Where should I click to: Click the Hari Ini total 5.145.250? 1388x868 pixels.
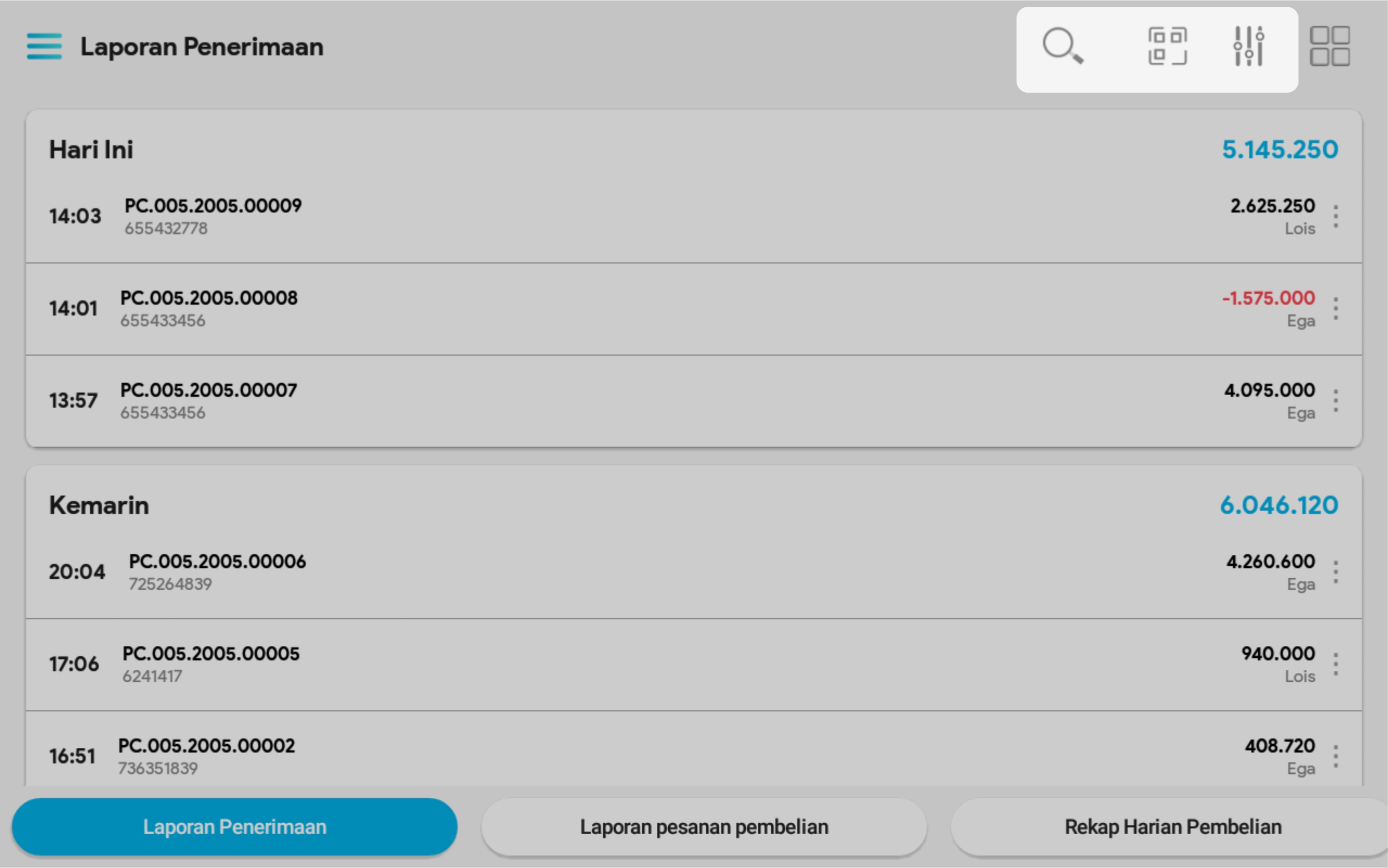pyautogui.click(x=1280, y=150)
